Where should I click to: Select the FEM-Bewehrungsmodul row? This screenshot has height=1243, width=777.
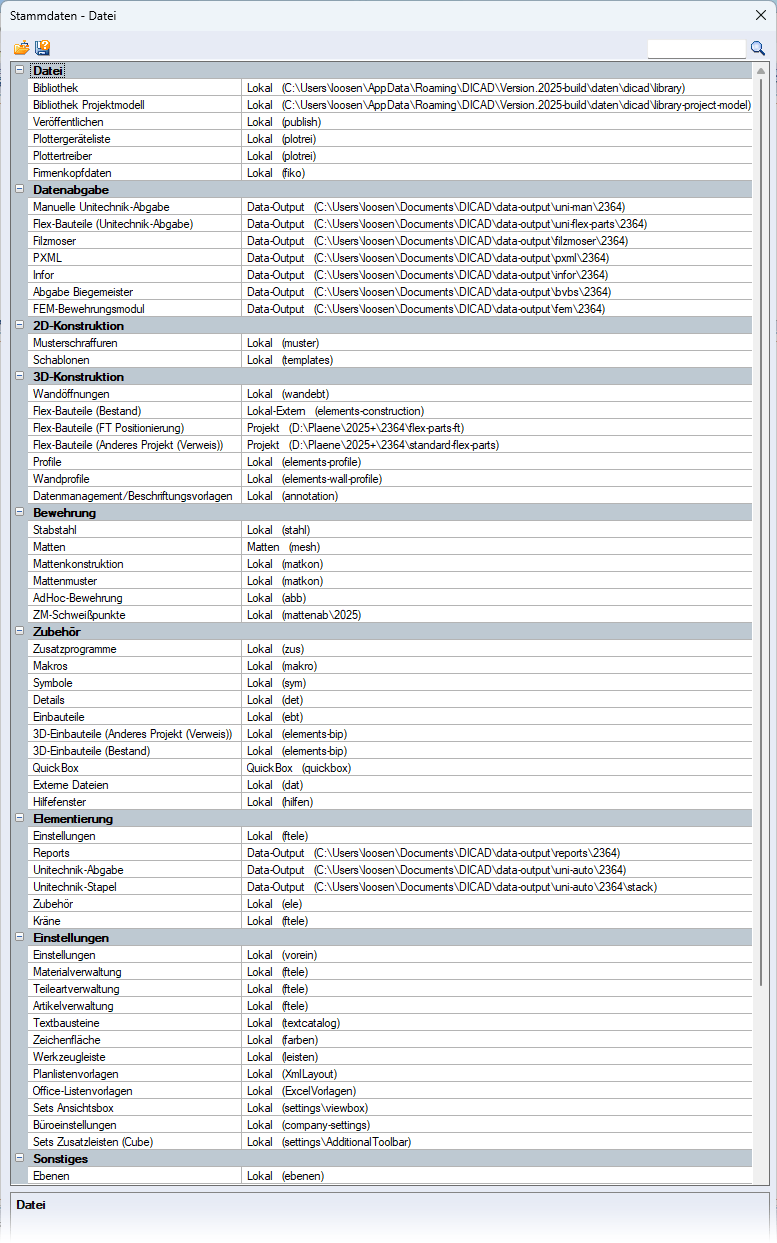[x=390, y=309]
